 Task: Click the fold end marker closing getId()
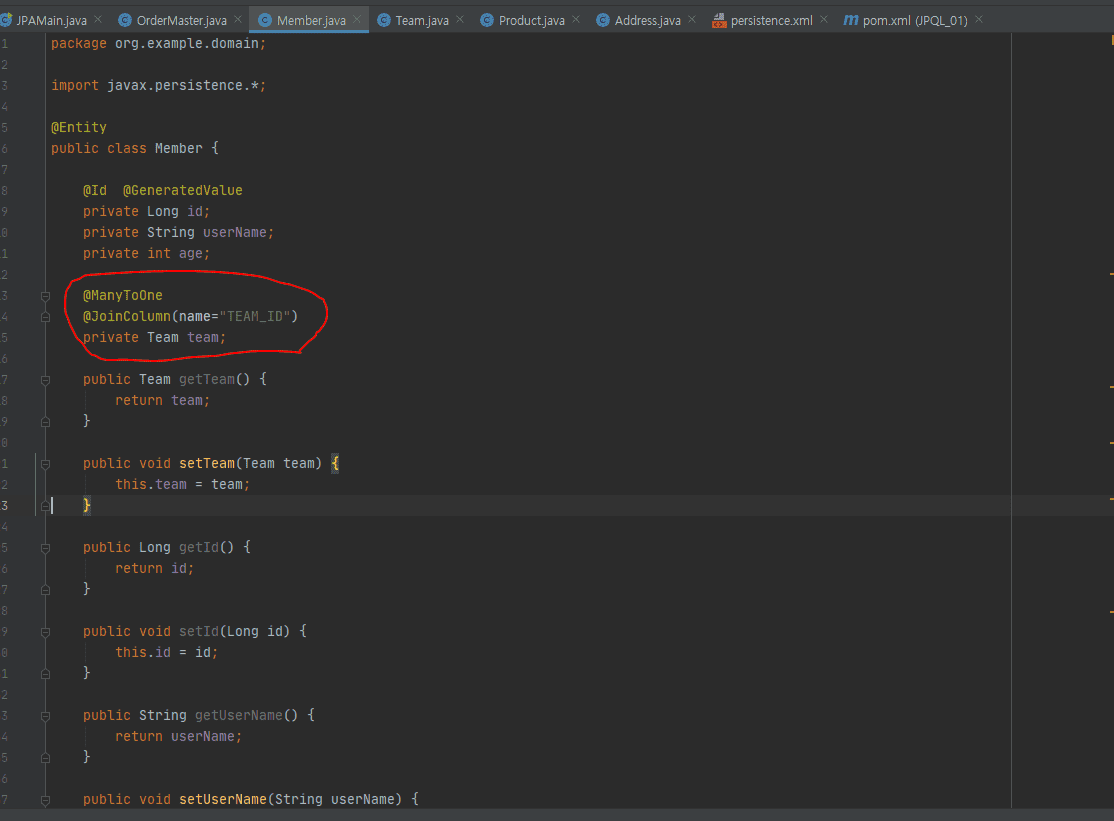(45, 589)
